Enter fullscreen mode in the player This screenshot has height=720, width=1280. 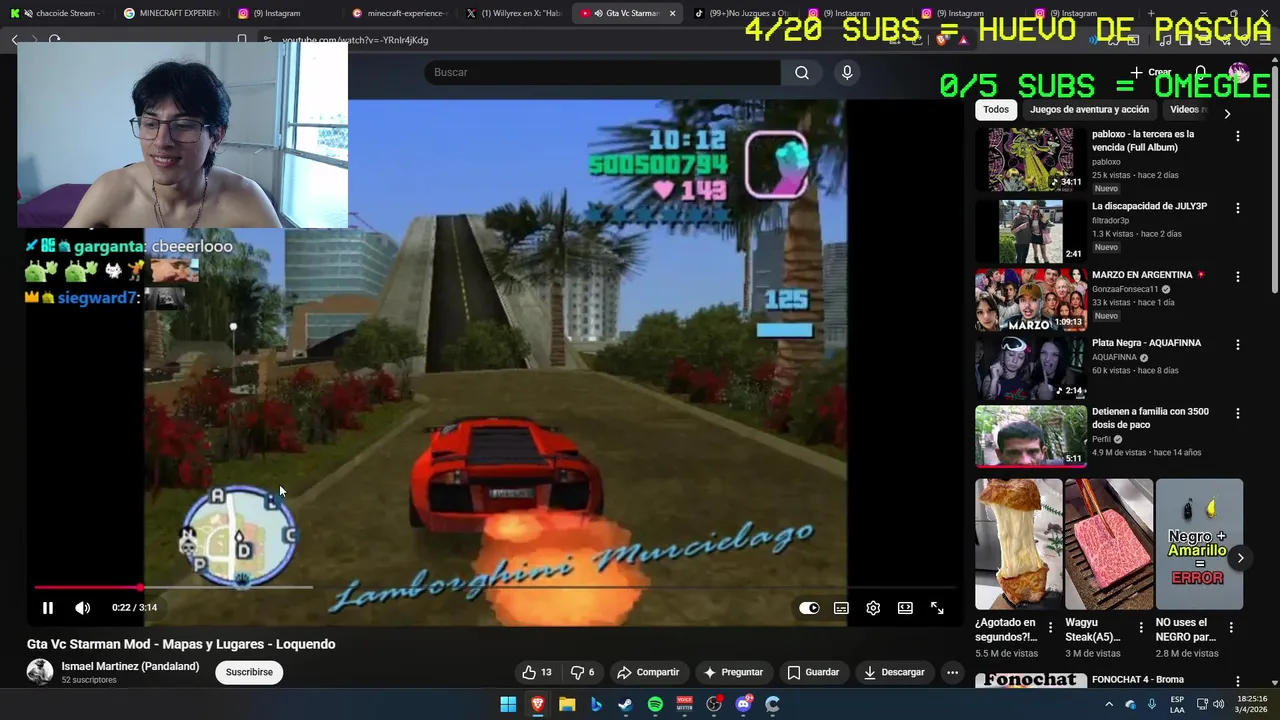[937, 608]
